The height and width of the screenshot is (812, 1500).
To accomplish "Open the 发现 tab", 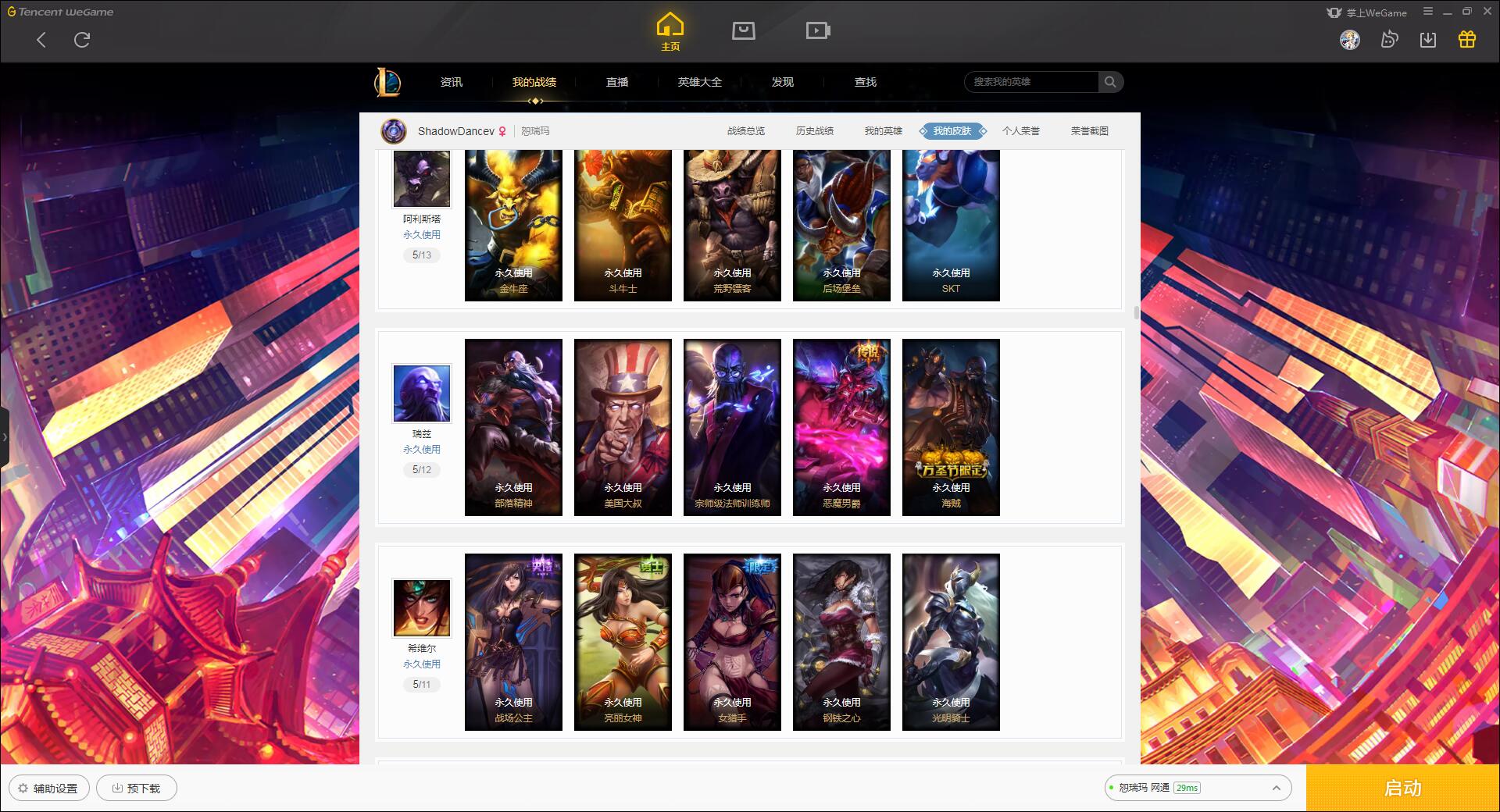I will (783, 82).
